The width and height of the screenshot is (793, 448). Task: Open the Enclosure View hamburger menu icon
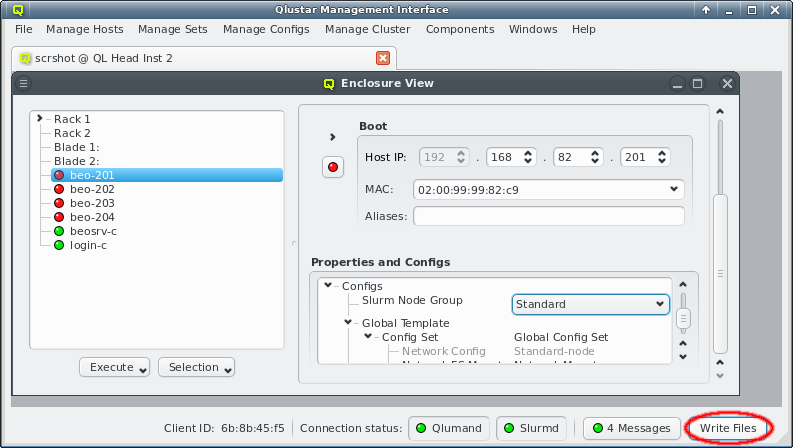click(x=23, y=83)
